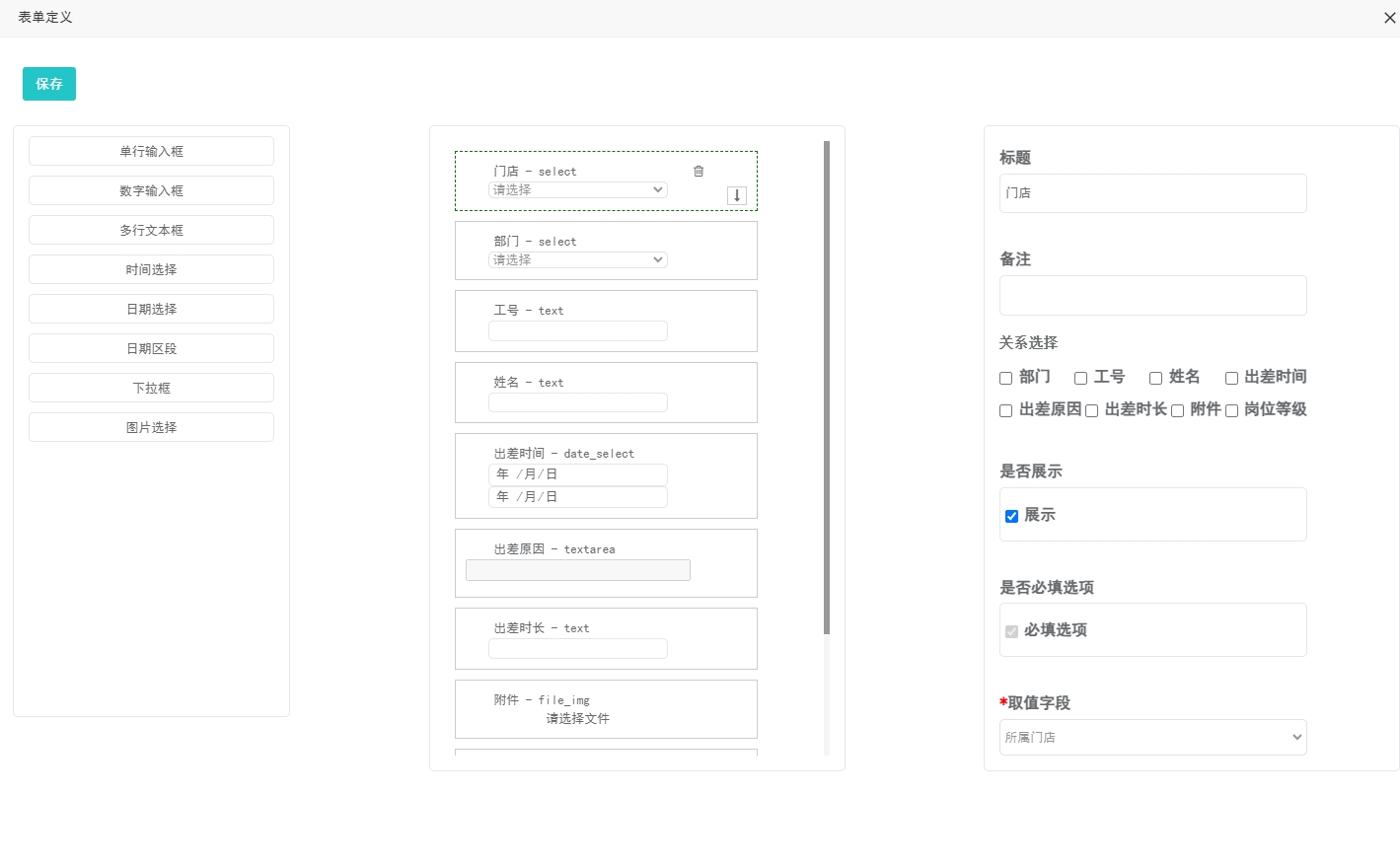Select the 出差时间 - date_select label

click(x=564, y=454)
